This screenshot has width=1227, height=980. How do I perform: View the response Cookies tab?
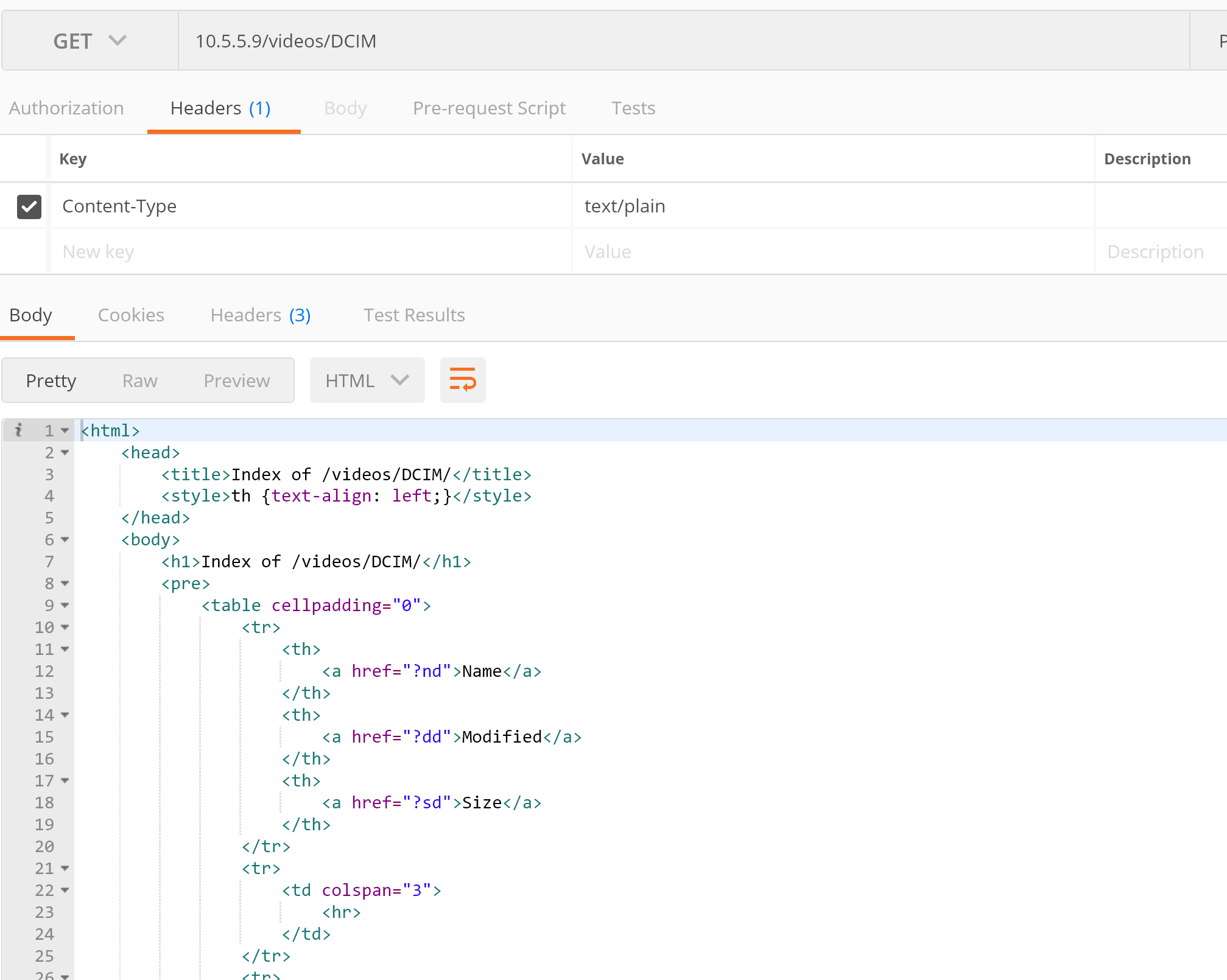[x=131, y=315]
